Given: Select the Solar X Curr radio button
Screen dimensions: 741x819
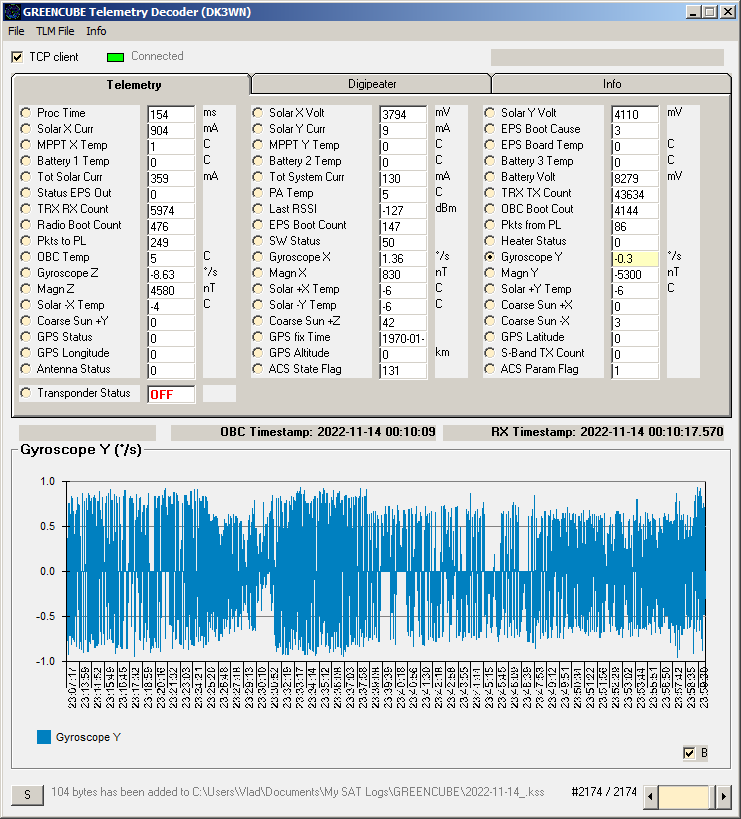Looking at the screenshot, I should coord(26,128).
